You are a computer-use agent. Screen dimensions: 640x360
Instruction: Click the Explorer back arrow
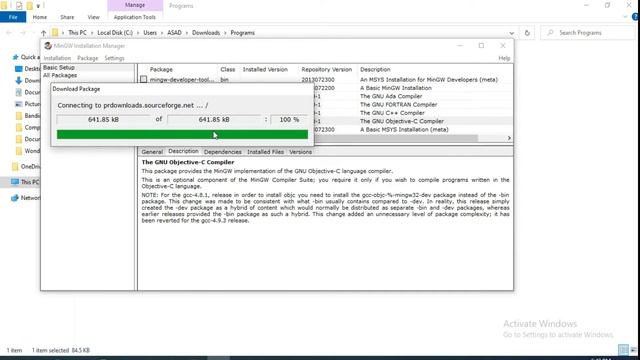point(9,33)
